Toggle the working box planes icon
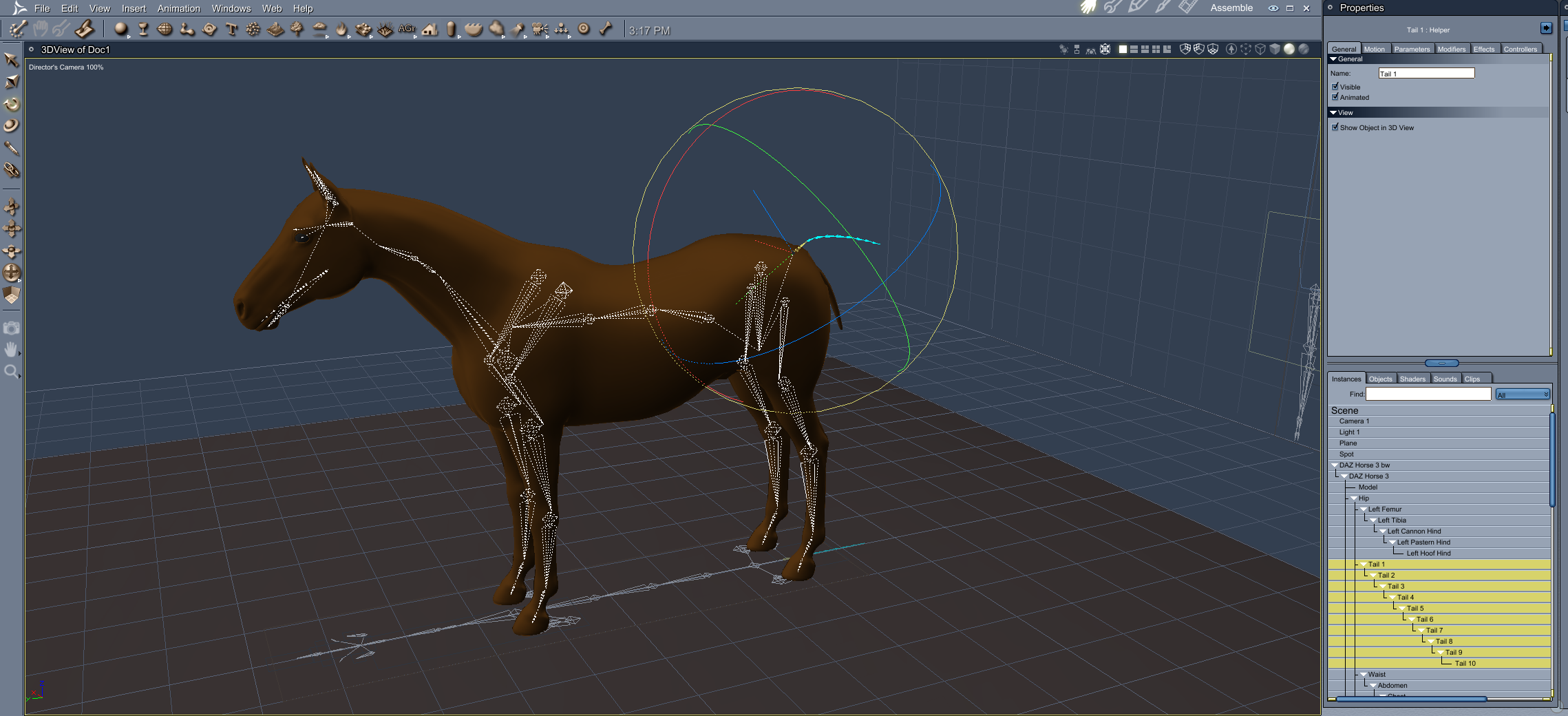The width and height of the screenshot is (1568, 716). click(11, 295)
